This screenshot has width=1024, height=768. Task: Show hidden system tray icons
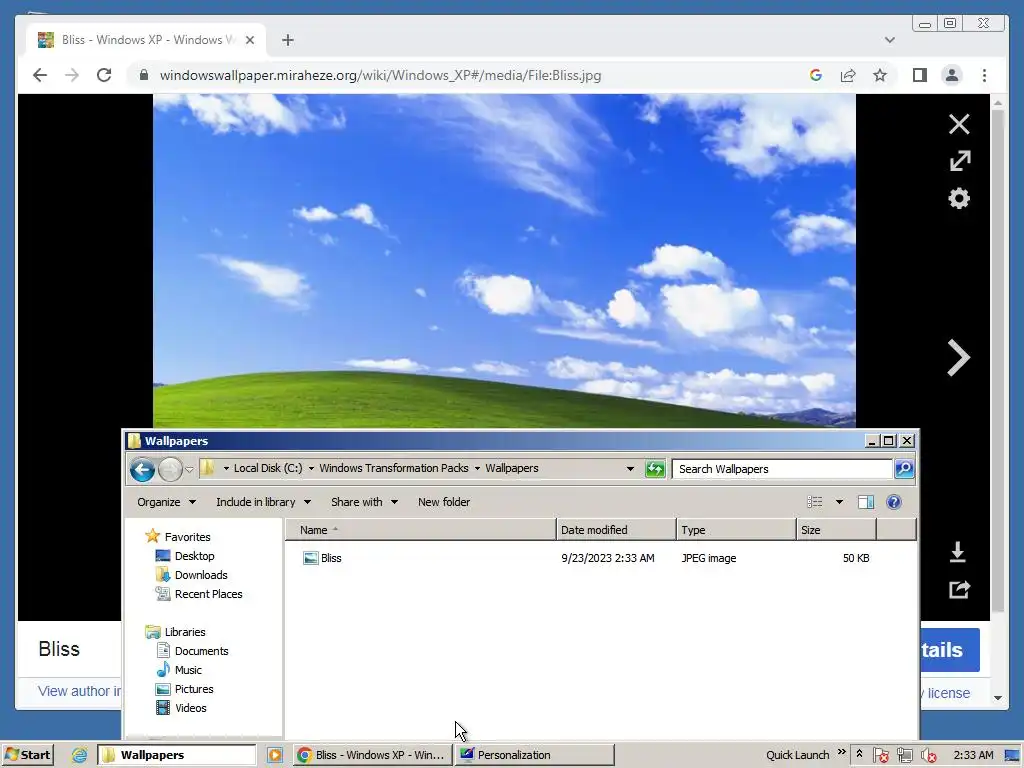point(859,754)
